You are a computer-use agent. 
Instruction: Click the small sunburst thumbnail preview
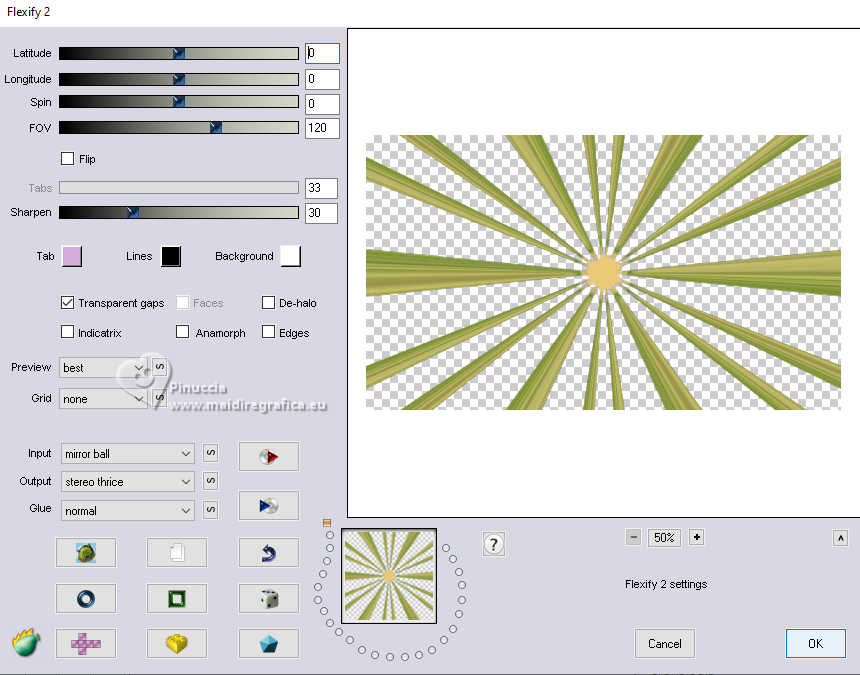[x=389, y=576]
